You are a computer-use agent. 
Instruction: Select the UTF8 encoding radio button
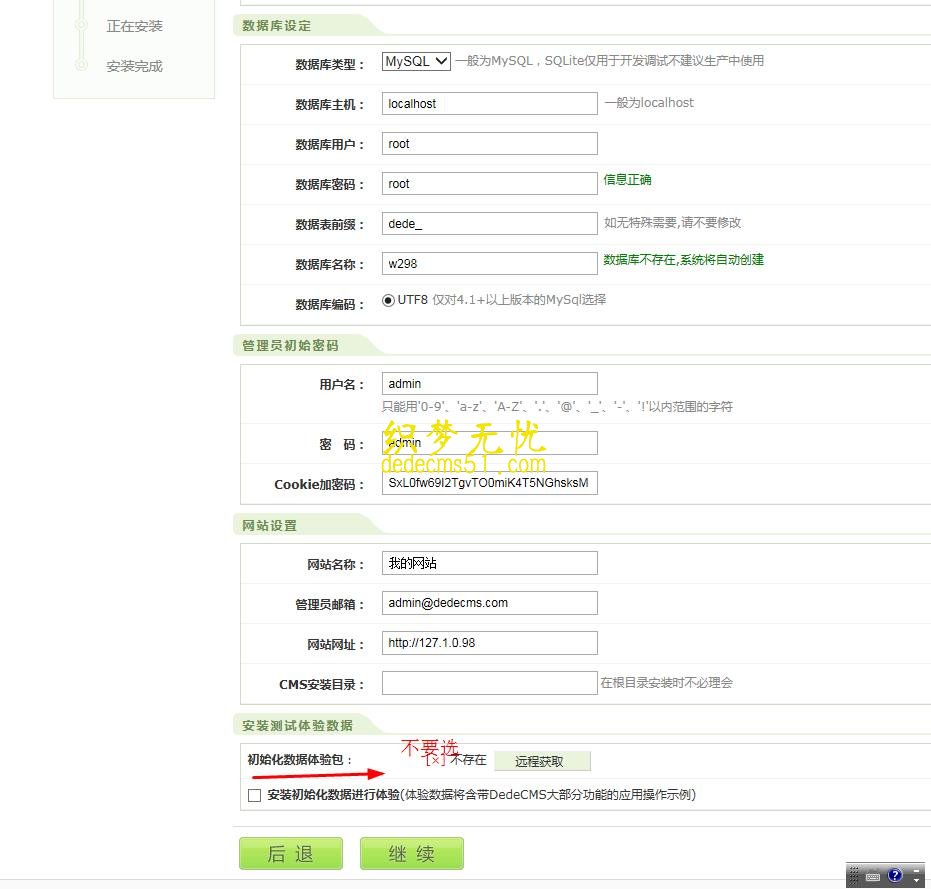(389, 299)
